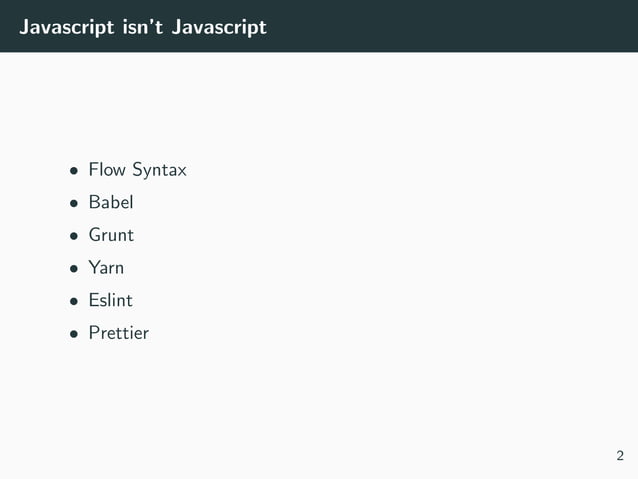Click the "Yarn" list item text
Image resolution: width=638 pixels, height=479 pixels.
[106, 267]
